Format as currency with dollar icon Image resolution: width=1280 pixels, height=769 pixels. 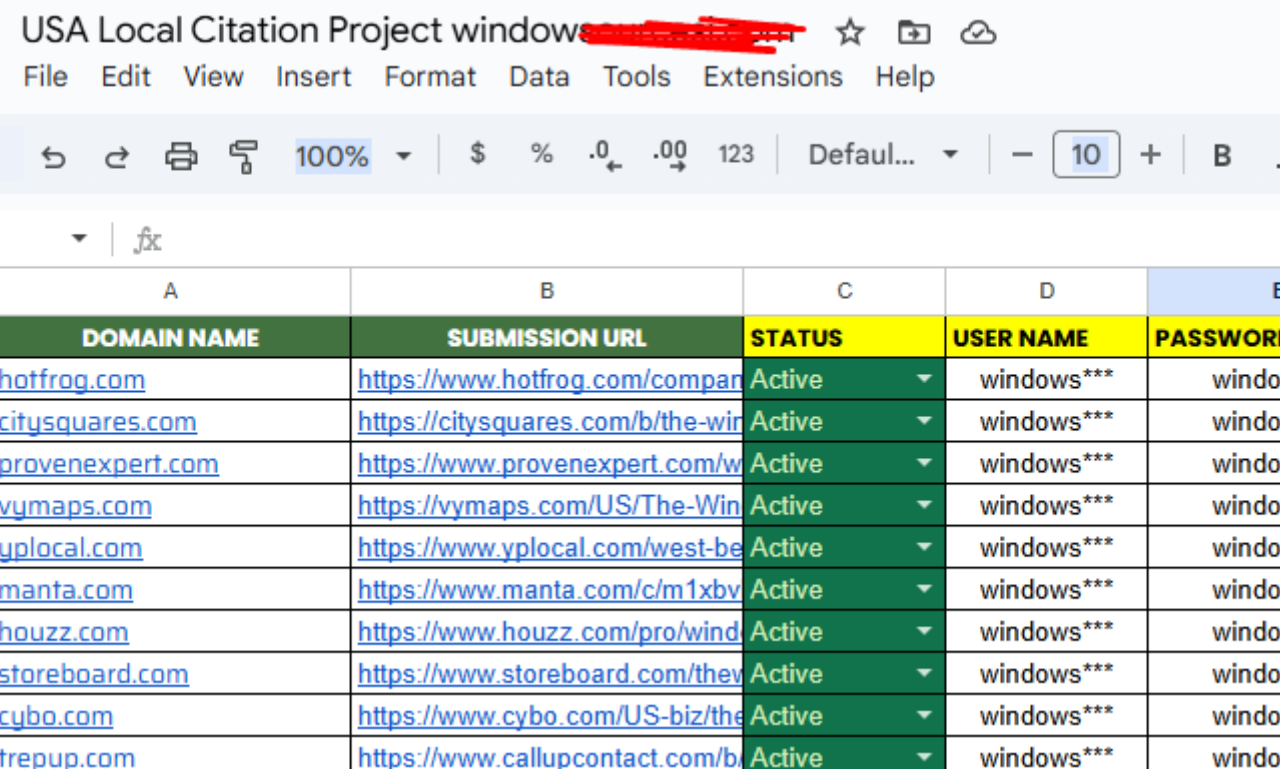(478, 154)
